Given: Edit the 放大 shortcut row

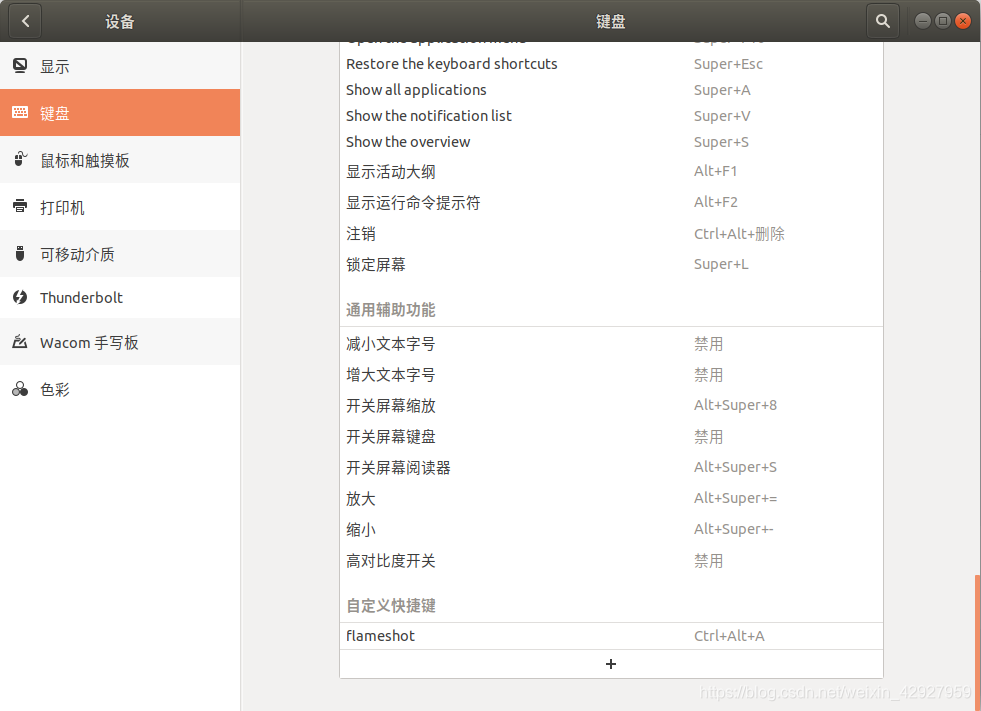Looking at the screenshot, I should coord(611,498).
